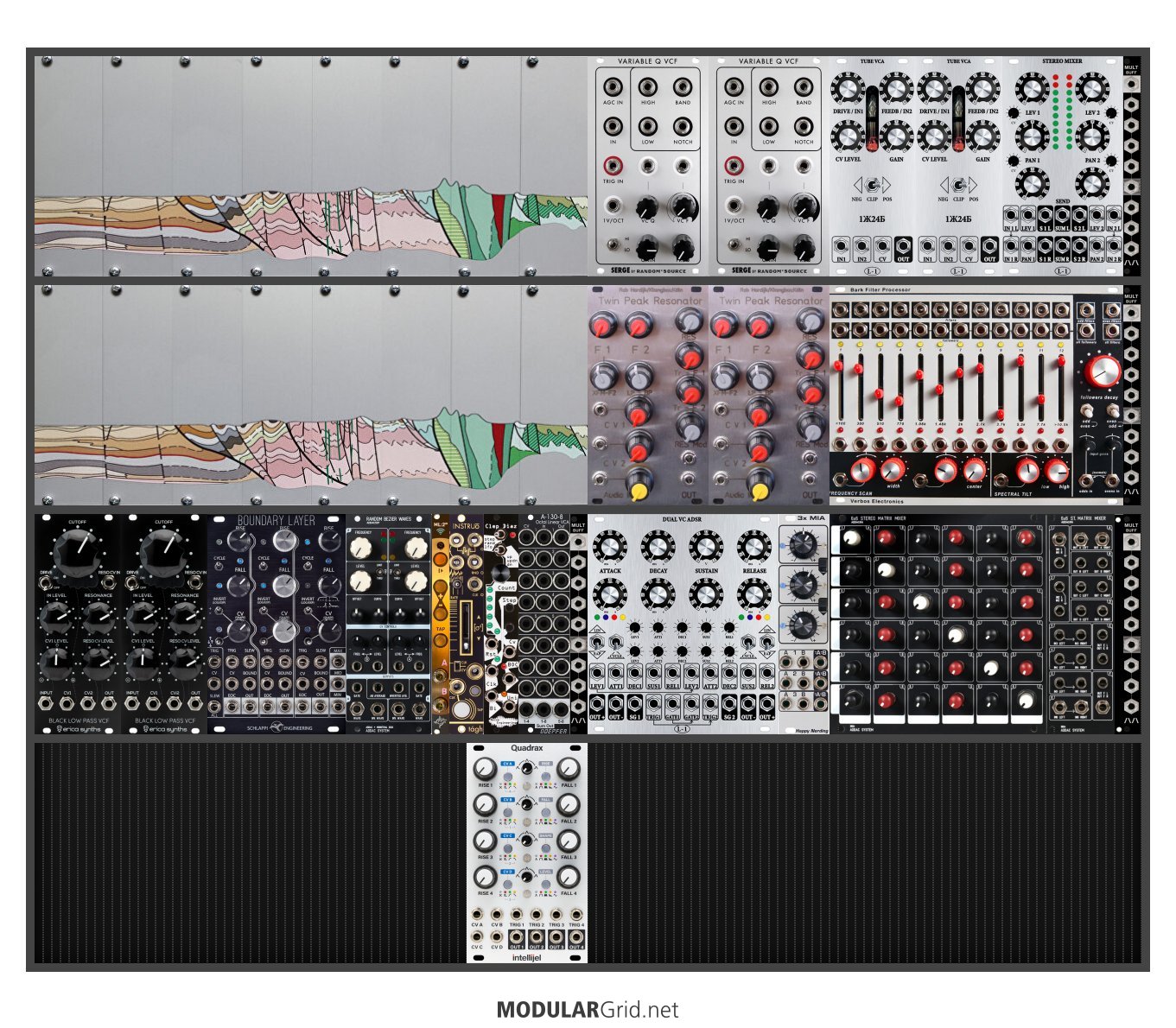Click left FREQUENCY knob on Random Bezier Waves
Viewport: 1176px width, 1028px height.
coord(363,548)
